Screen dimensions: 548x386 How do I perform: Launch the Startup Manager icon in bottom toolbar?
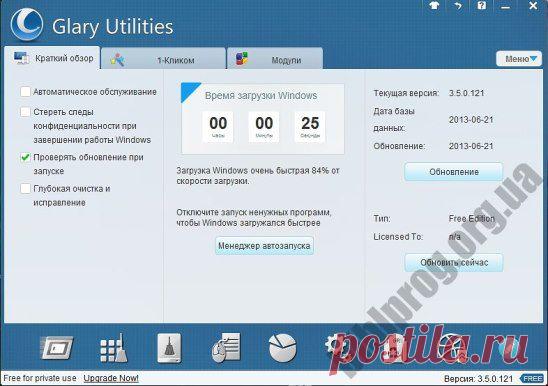(x=57, y=348)
